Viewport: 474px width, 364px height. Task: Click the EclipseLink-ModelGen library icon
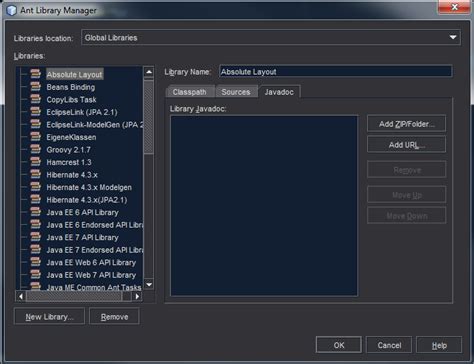35,124
